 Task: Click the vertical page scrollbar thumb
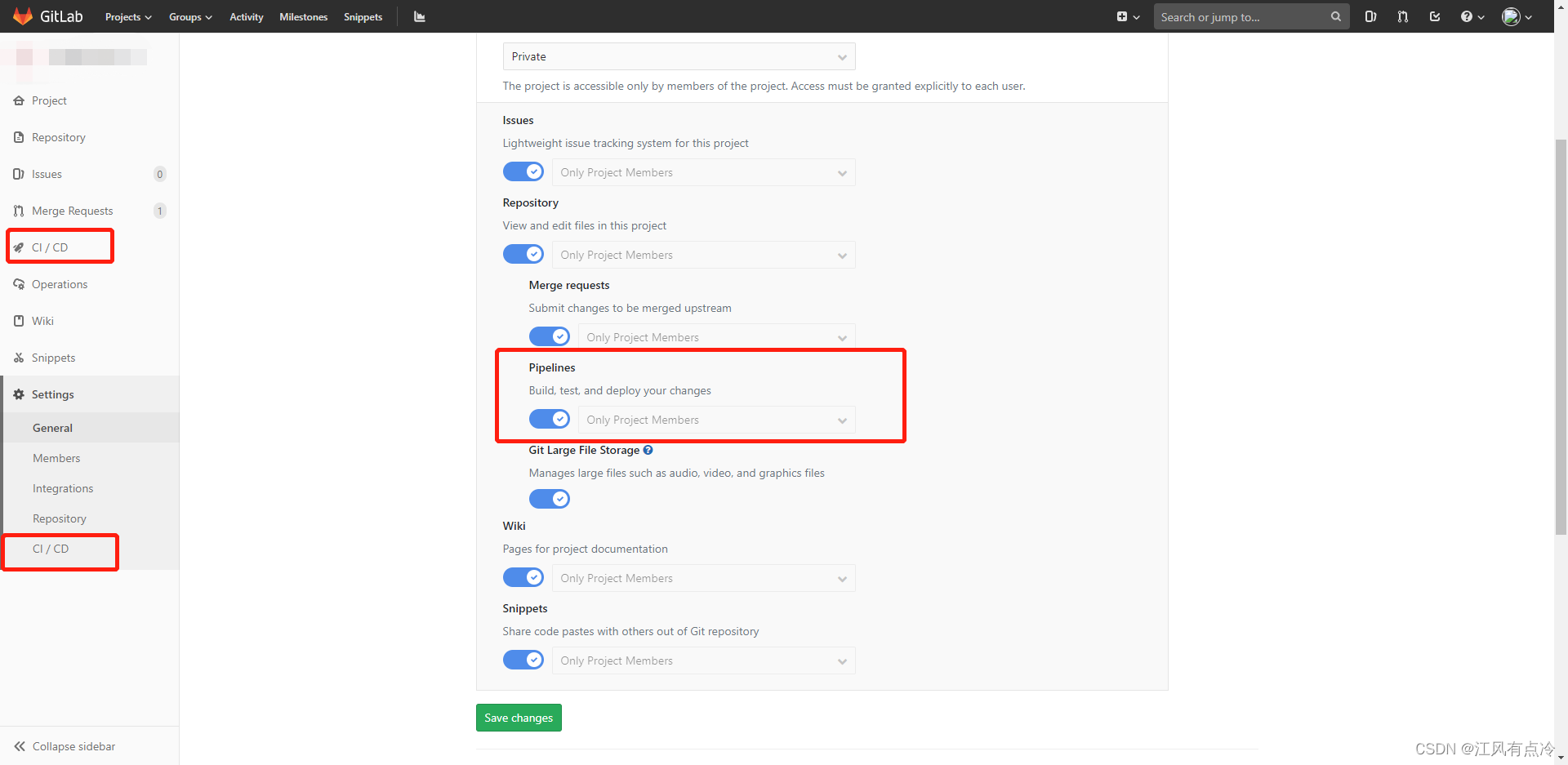(1561, 337)
